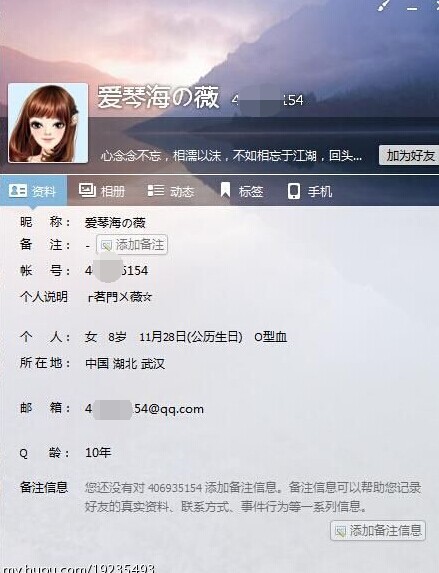This screenshot has width=439, height=573.
Task: Open the skin changer brush icon
Action: [383, 5]
